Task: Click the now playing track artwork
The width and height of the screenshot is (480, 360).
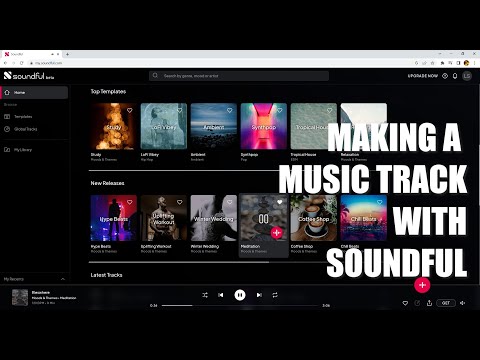Action: coord(20,297)
